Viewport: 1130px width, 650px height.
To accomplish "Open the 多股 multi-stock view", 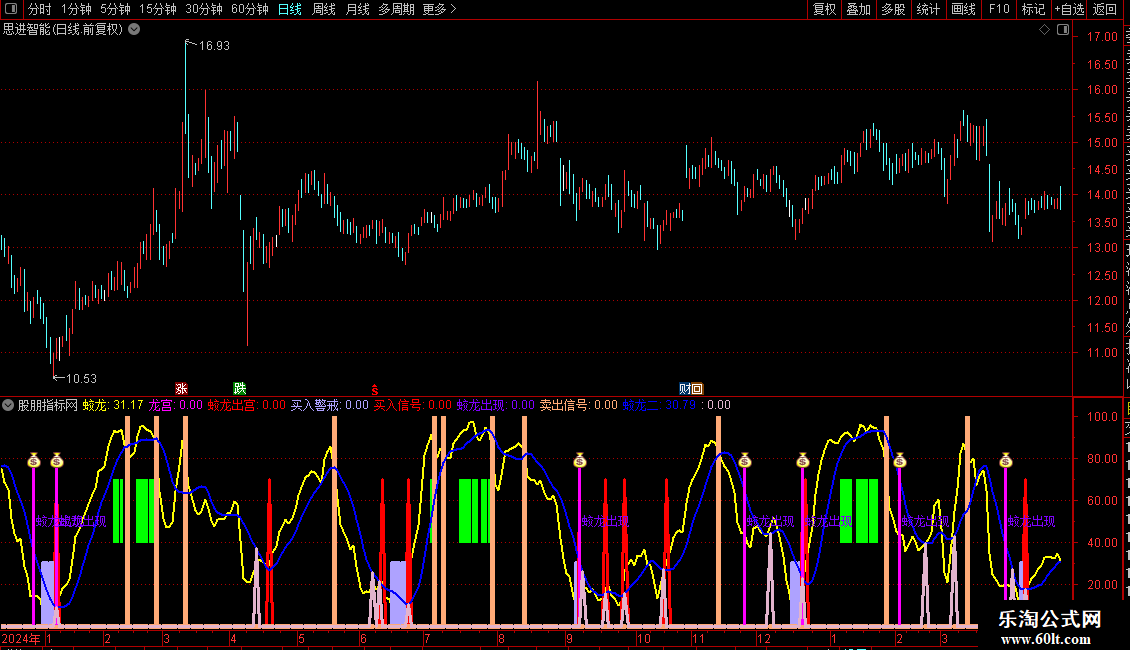I will point(894,9).
